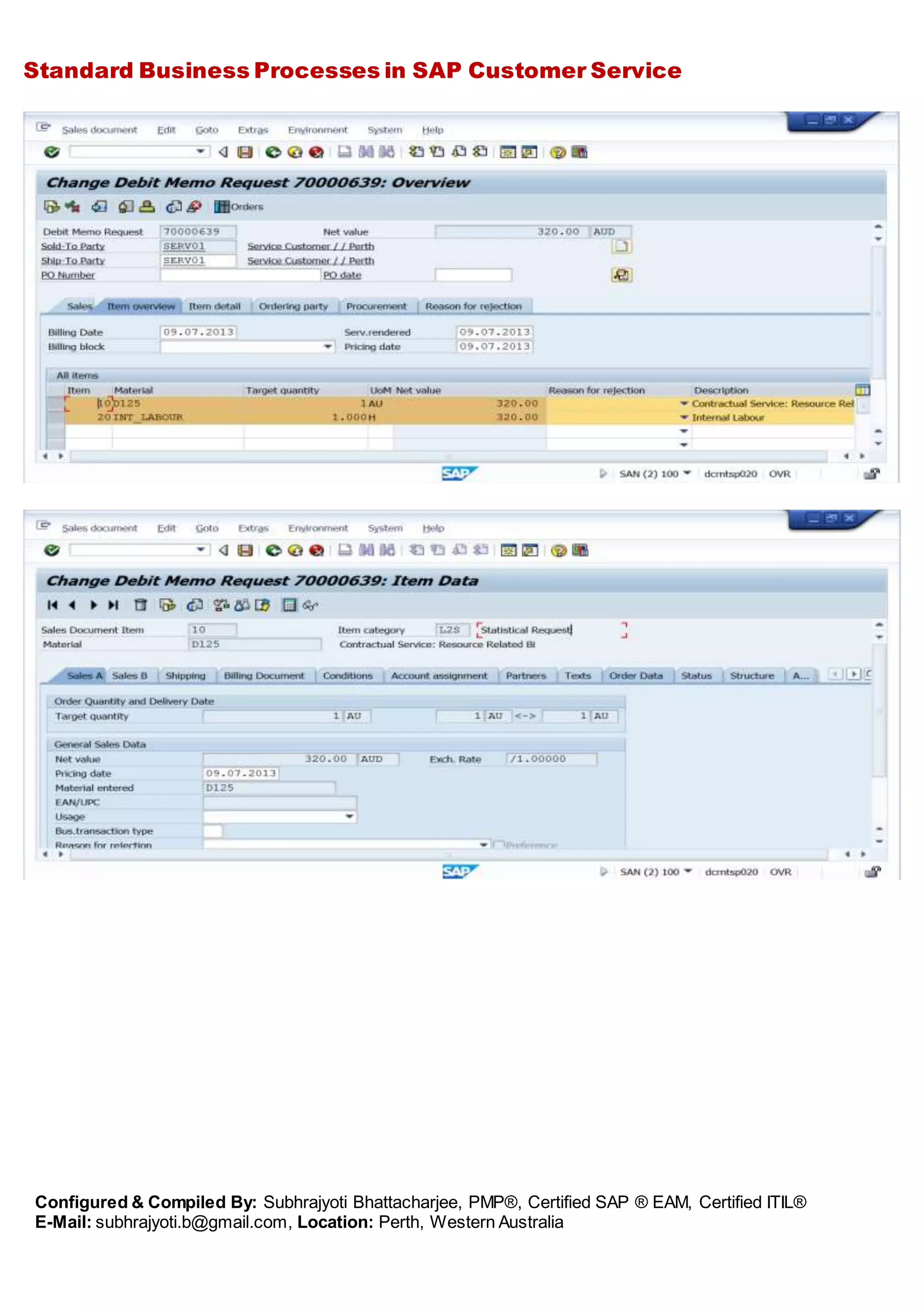Click into the Billing Date field

tap(198, 332)
